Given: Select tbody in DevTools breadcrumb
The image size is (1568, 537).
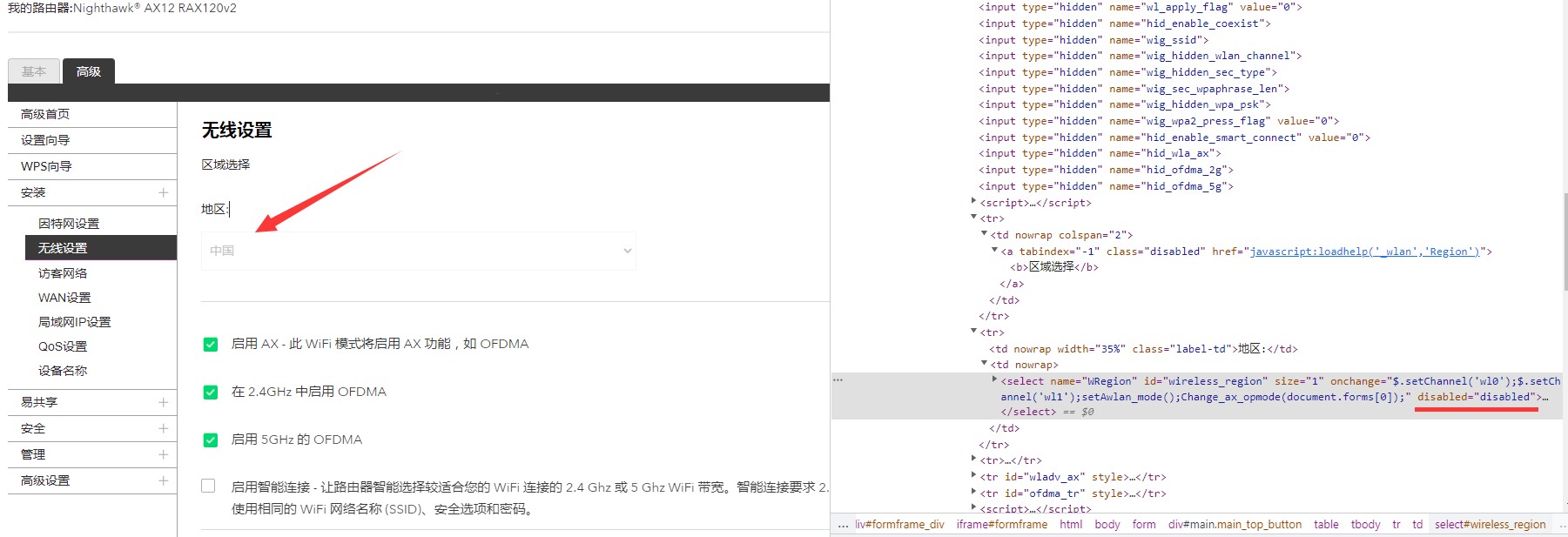Looking at the screenshot, I should (x=1365, y=525).
